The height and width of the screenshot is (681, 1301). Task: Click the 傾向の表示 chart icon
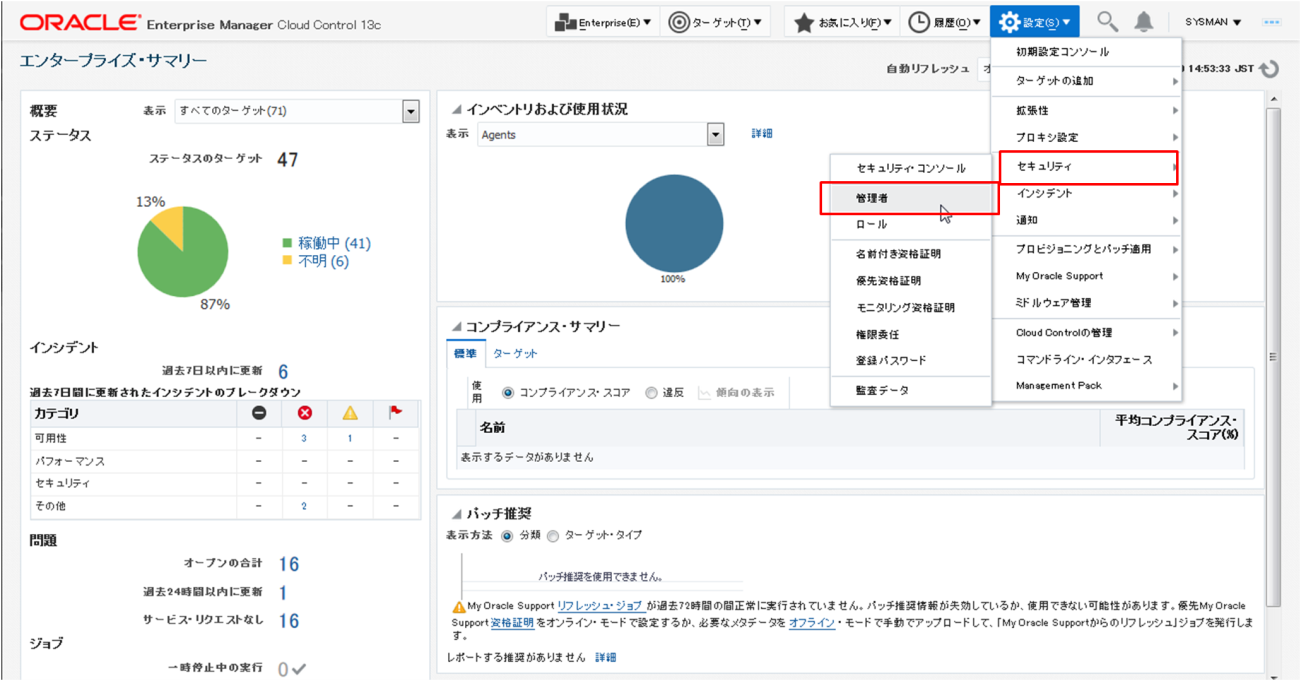click(x=704, y=393)
